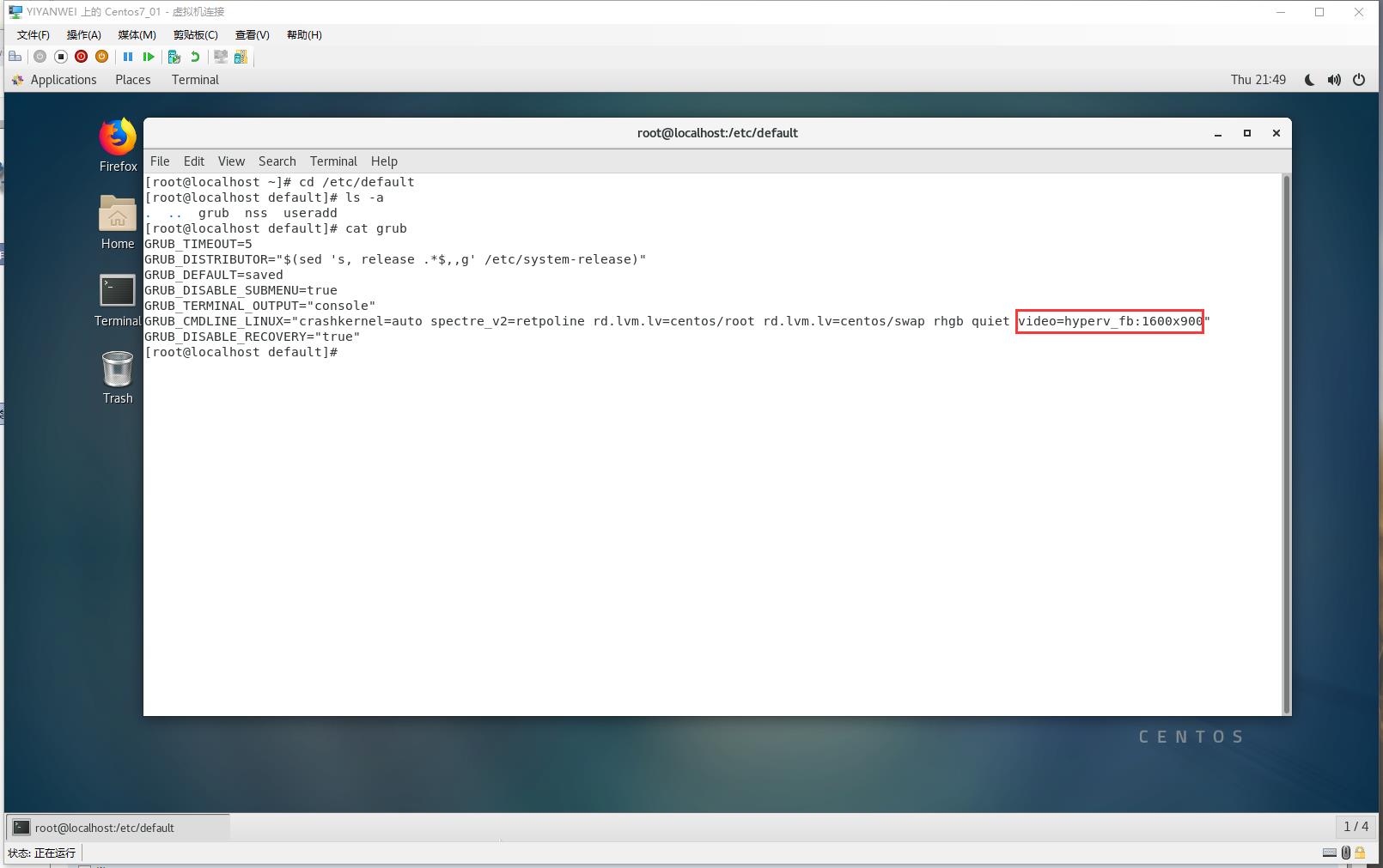Open the 帮助(H) menu
This screenshot has width=1383, height=868.
[x=304, y=35]
